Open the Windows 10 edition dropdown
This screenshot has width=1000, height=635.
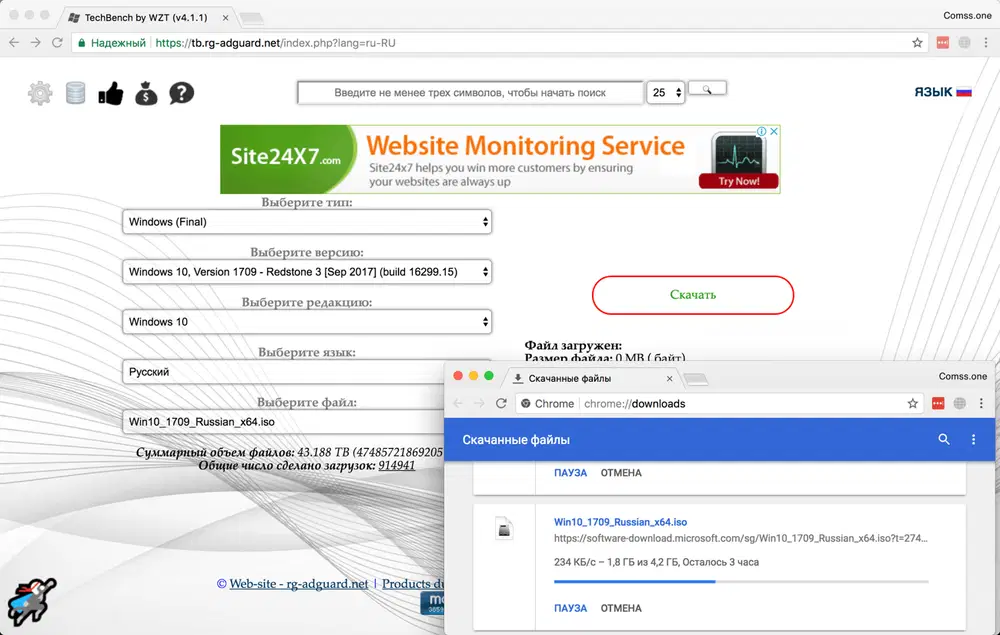(307, 322)
